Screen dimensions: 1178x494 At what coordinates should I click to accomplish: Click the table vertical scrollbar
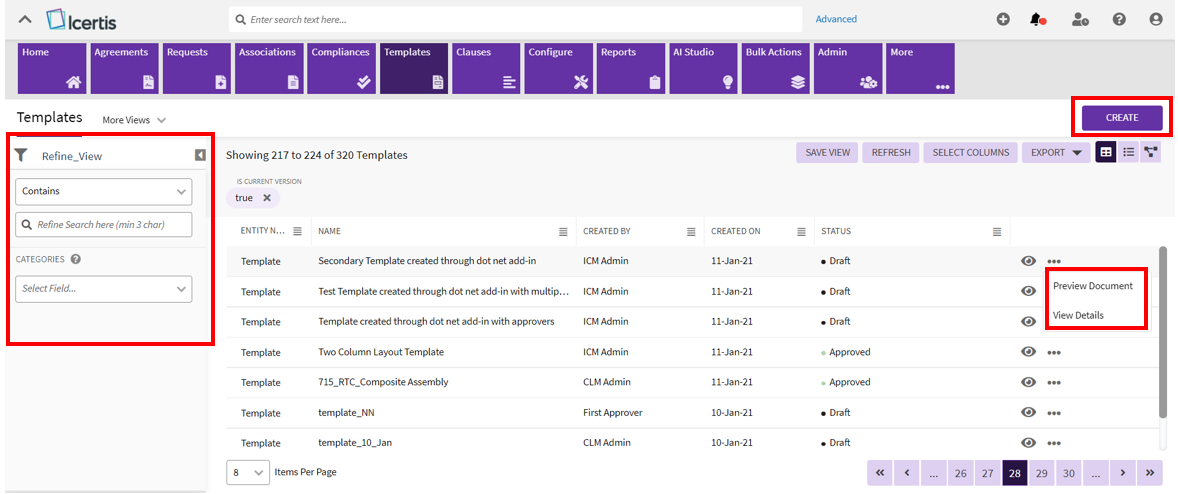[1161, 330]
